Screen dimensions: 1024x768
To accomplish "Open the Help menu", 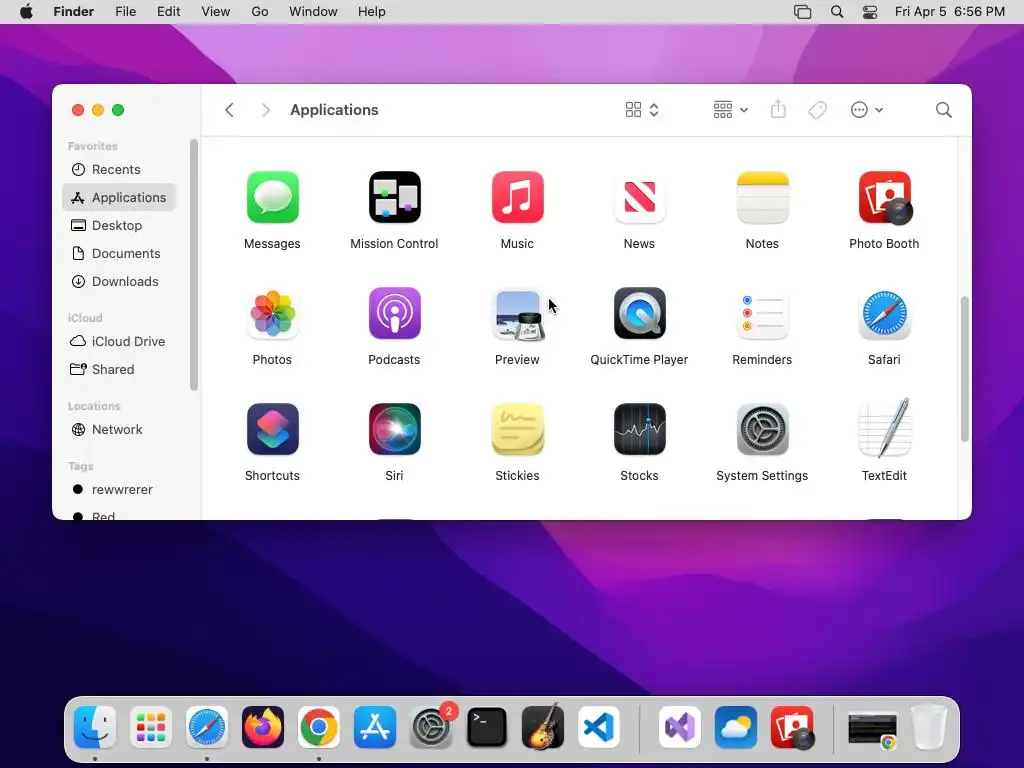I will pos(372,12).
